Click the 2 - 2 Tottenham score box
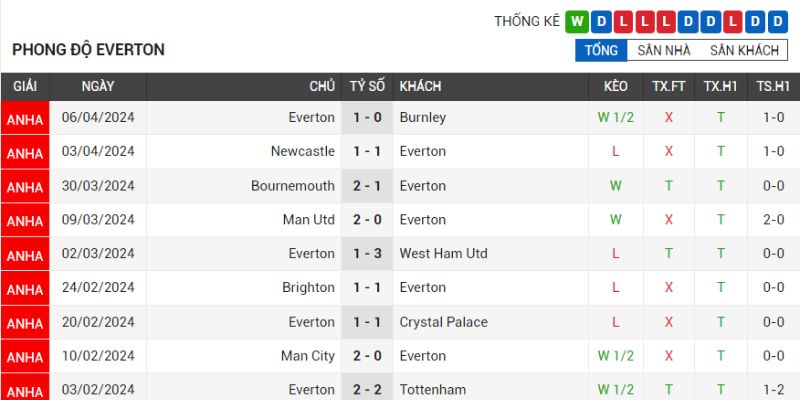 point(367,389)
